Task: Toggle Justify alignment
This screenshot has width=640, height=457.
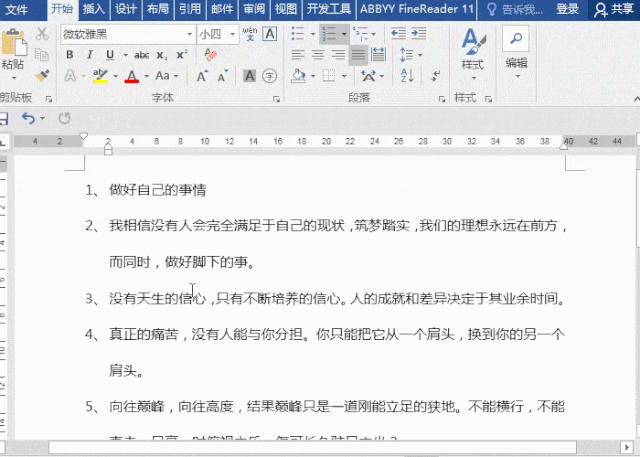Action: [x=358, y=55]
